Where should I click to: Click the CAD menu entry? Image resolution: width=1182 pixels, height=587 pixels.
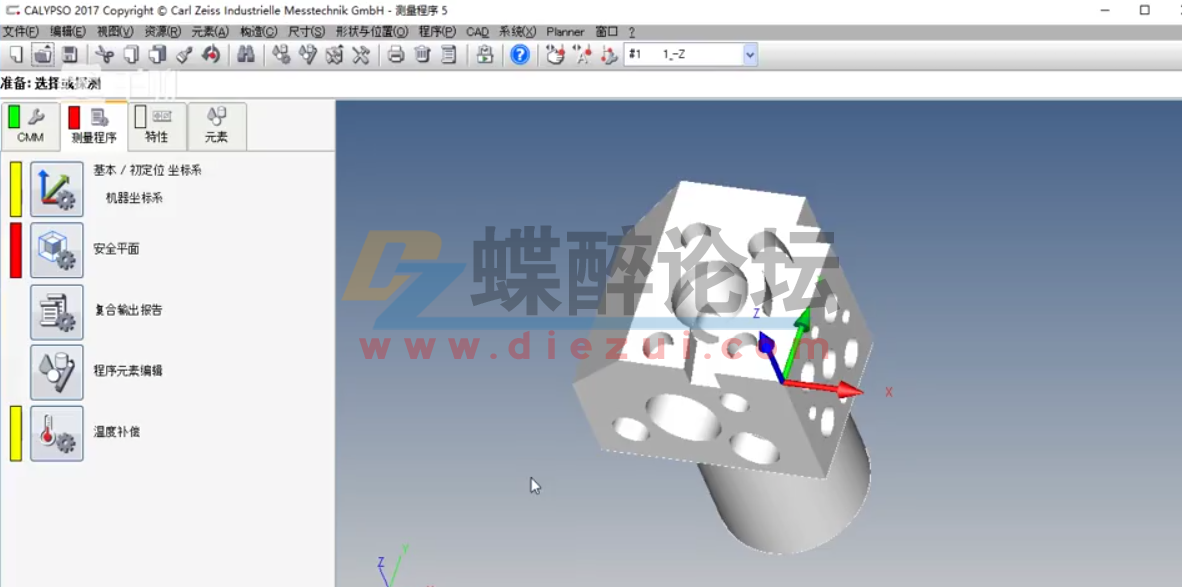477,31
